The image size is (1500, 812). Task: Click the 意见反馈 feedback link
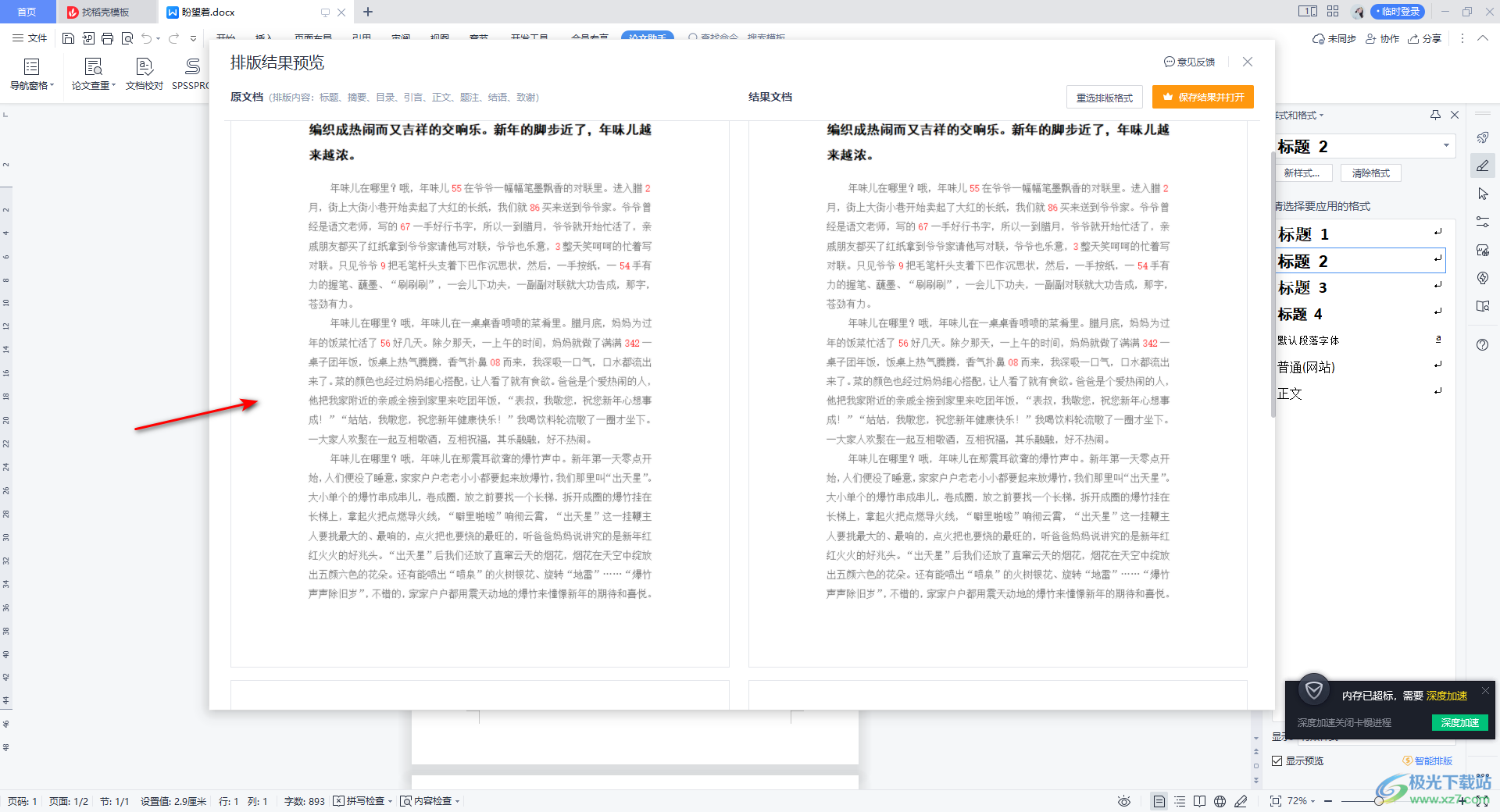pos(1189,62)
